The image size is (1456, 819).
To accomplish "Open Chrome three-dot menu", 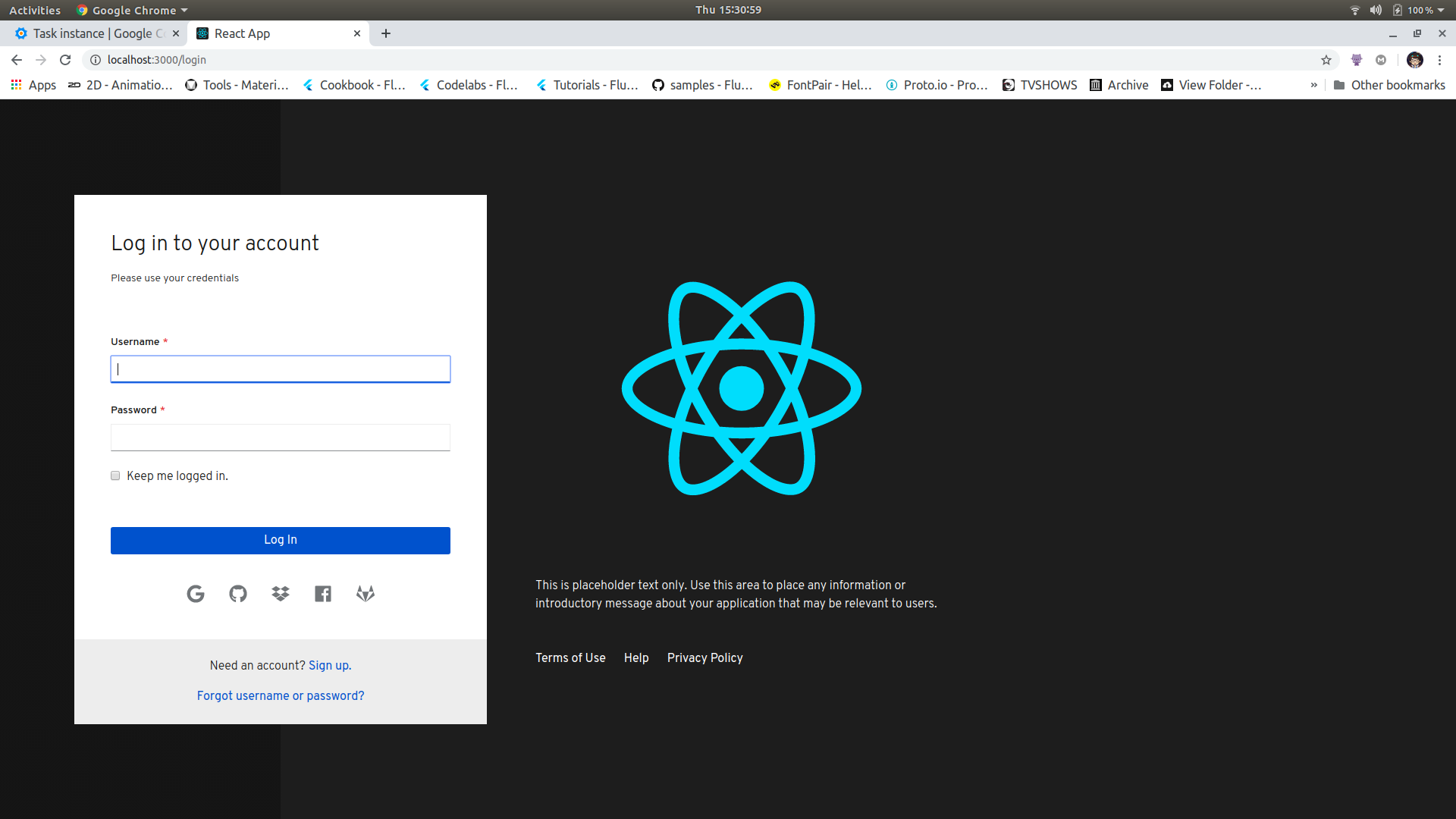I will point(1439,60).
